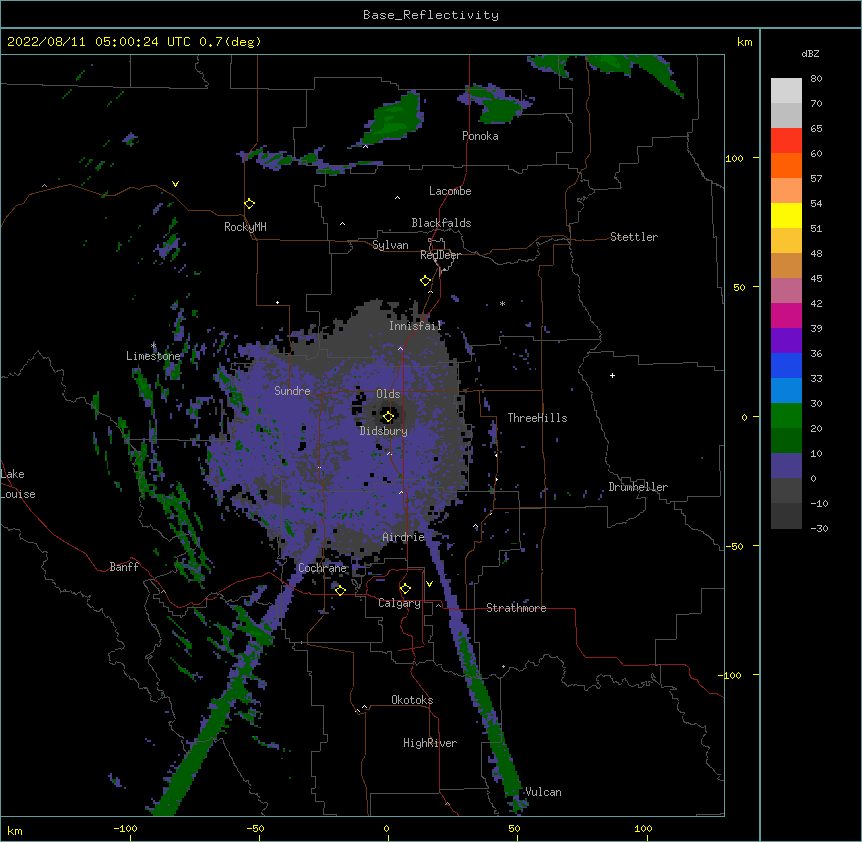Pick the light blue 30-33 dBZ swatch

coord(786,391)
